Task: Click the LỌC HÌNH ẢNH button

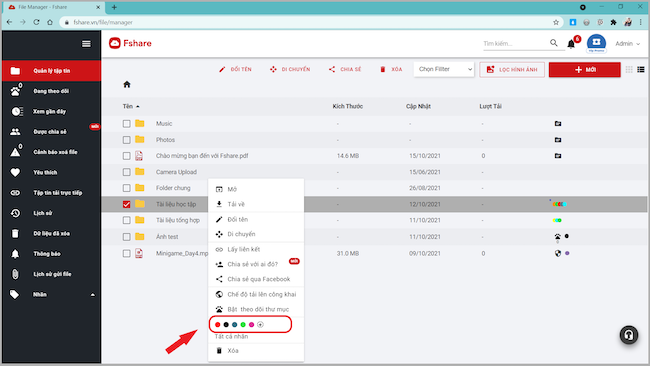Action: (x=512, y=70)
